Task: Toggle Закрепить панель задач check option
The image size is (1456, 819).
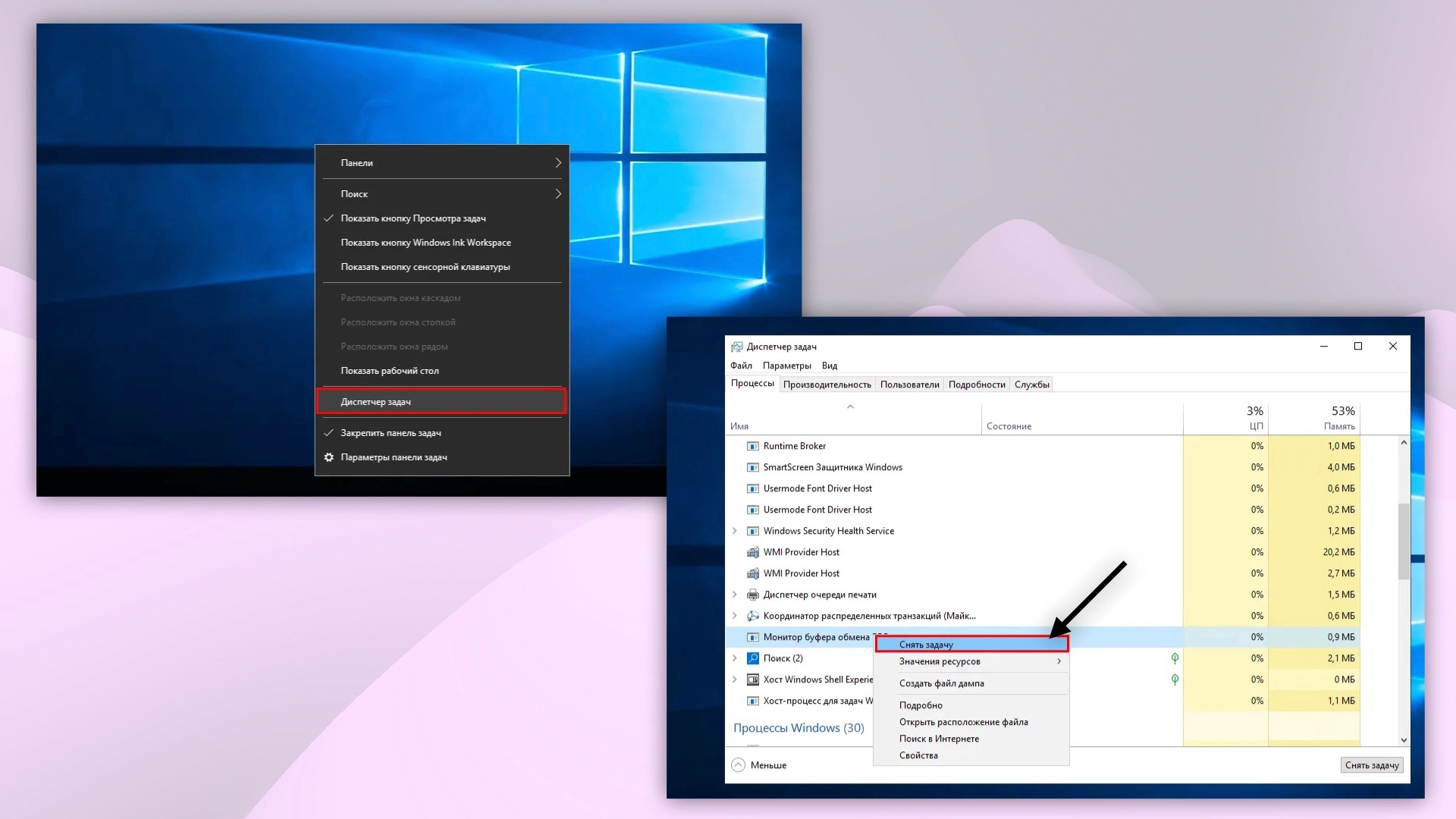Action: tap(391, 433)
